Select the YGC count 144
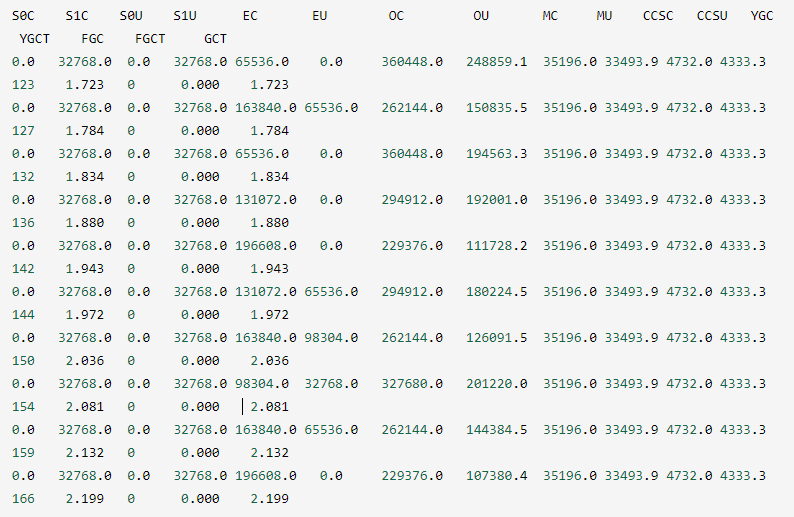Screen dimensions: 794x517 [23, 315]
